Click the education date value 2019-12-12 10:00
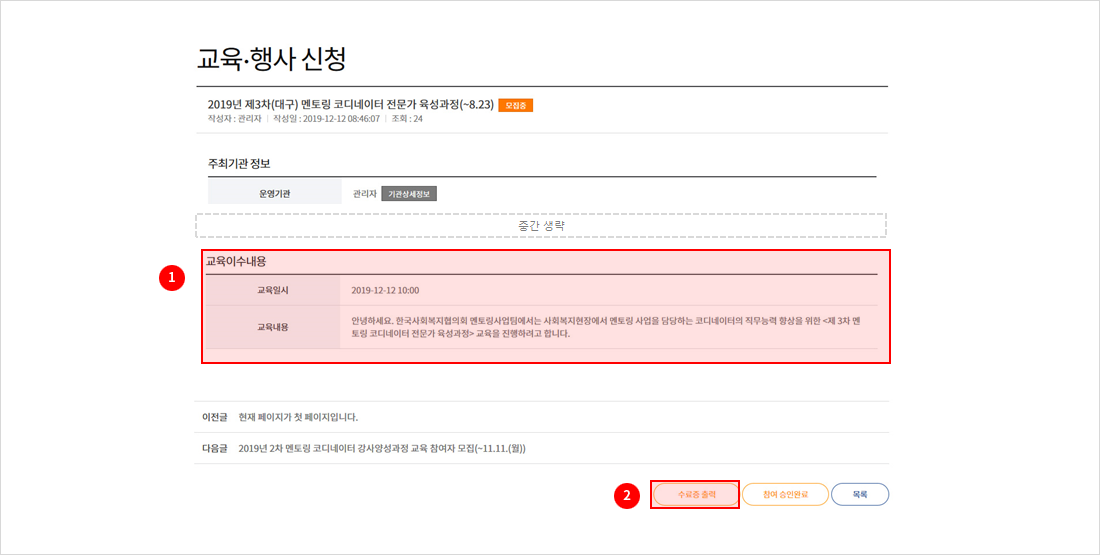 [x=385, y=290]
